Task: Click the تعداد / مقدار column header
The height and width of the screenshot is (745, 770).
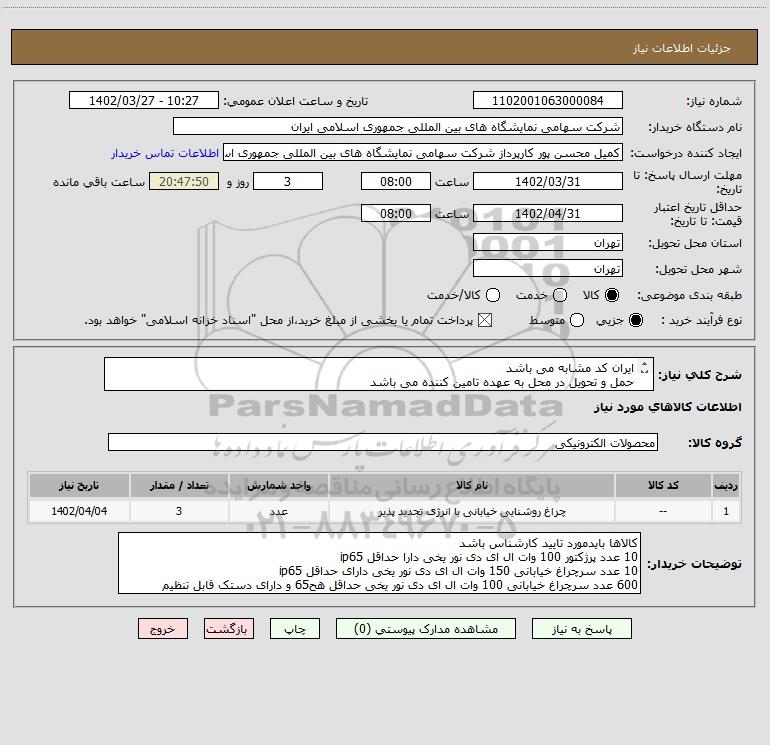Action: [x=179, y=485]
